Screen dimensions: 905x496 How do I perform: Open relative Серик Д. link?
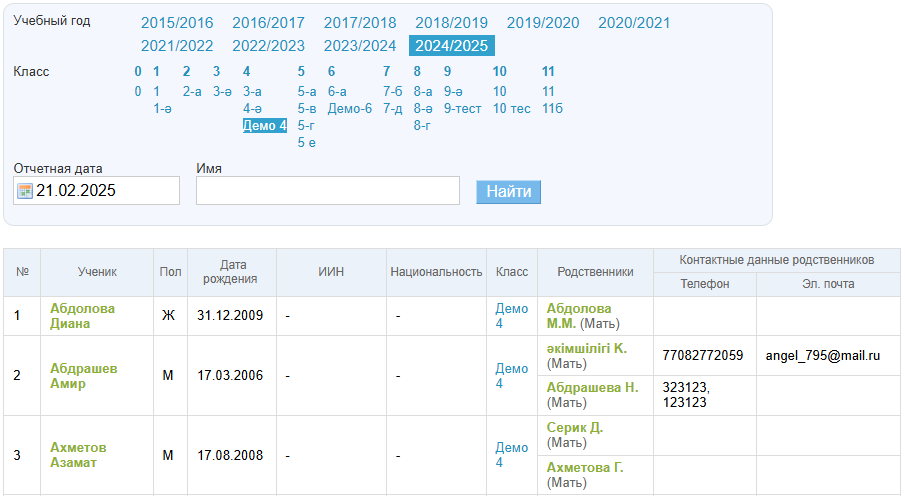pos(575,427)
